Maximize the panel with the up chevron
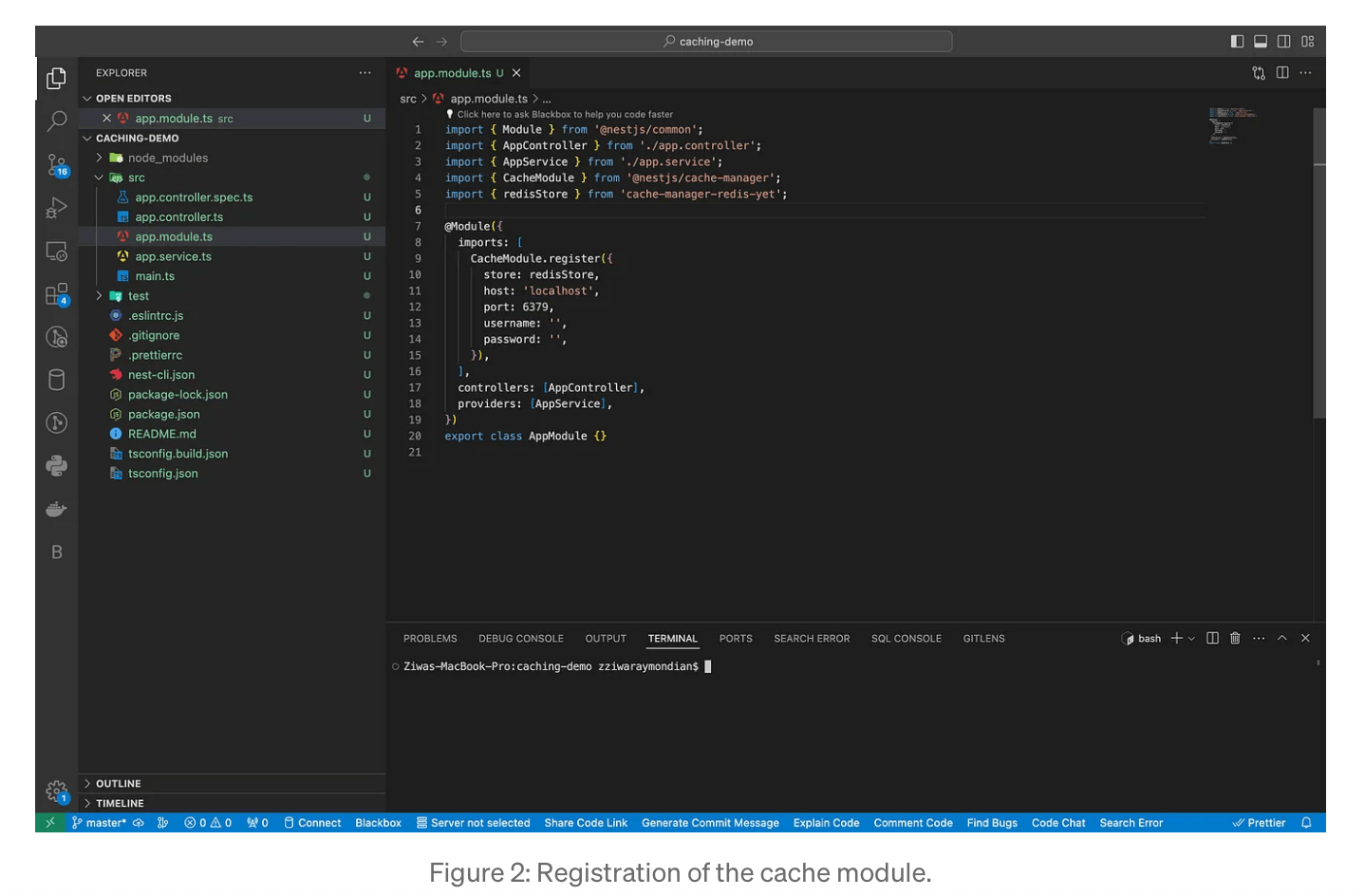This screenshot has width=1365, height=896. (x=1281, y=638)
